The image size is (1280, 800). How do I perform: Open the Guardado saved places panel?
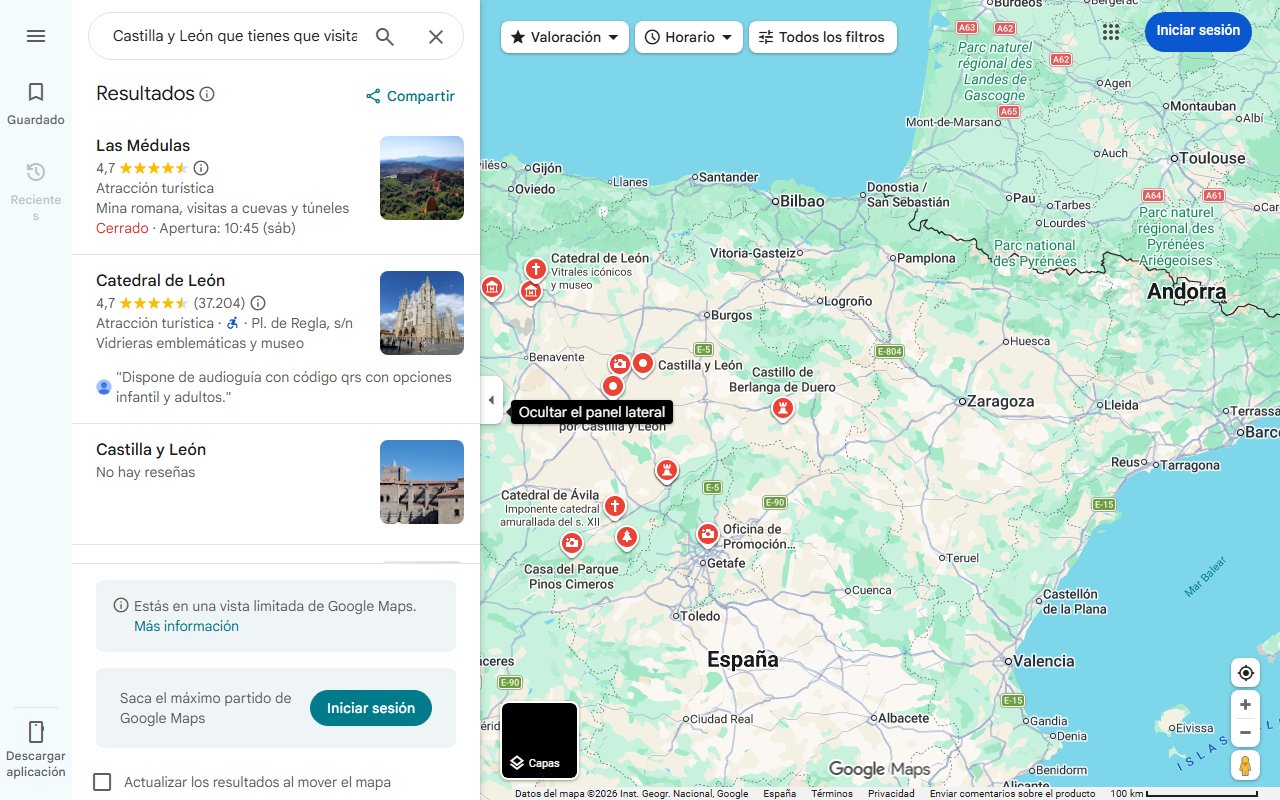(x=36, y=104)
